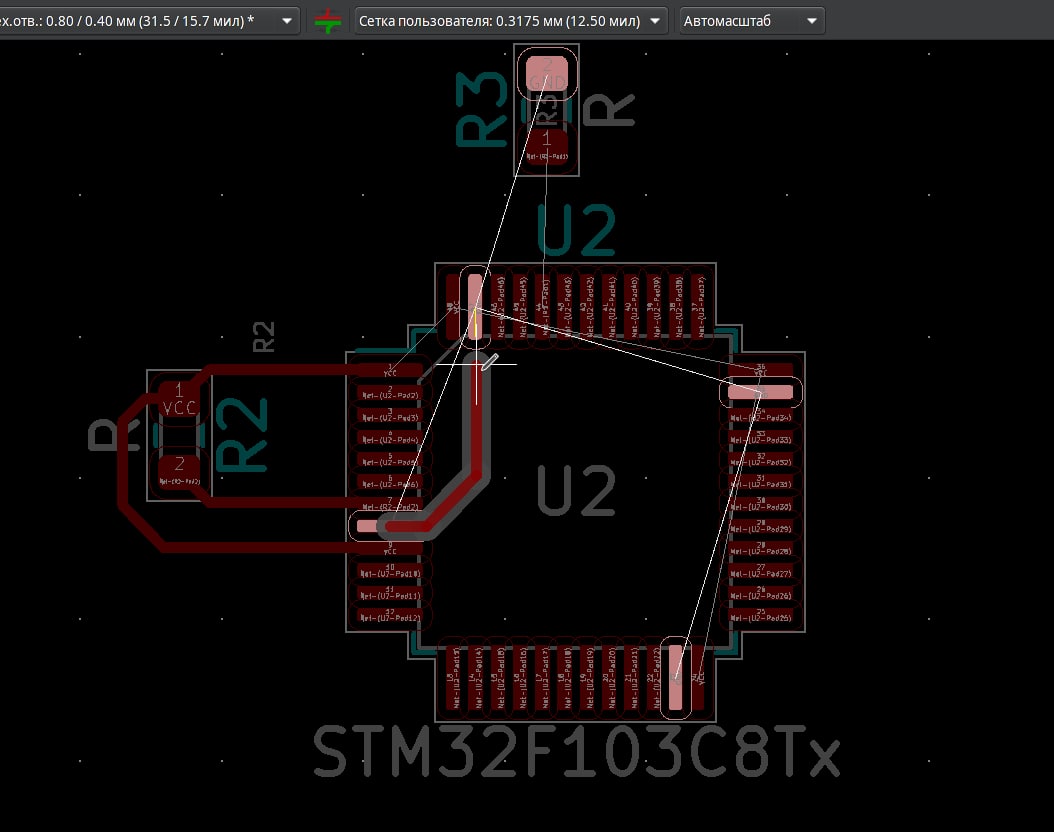Select bottom pad Net-(U2-Pad21)
The height and width of the screenshot is (832, 1054).
[x=632, y=678]
